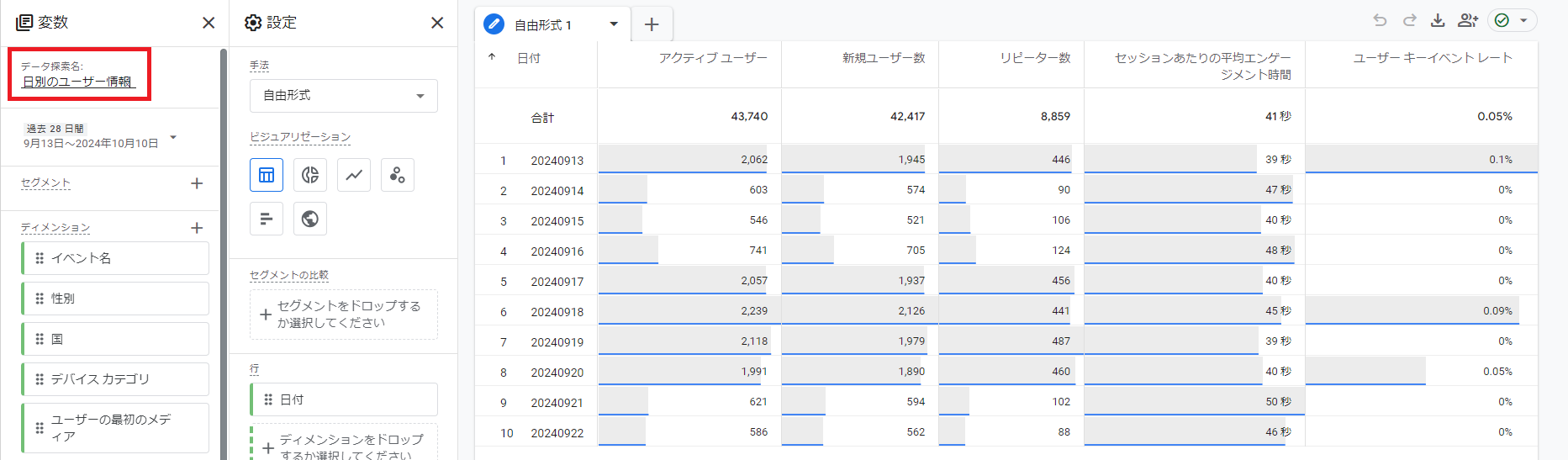Switch to the 自由形式 1 tab
Image resolution: width=1568 pixels, height=460 pixels.
[x=542, y=25]
